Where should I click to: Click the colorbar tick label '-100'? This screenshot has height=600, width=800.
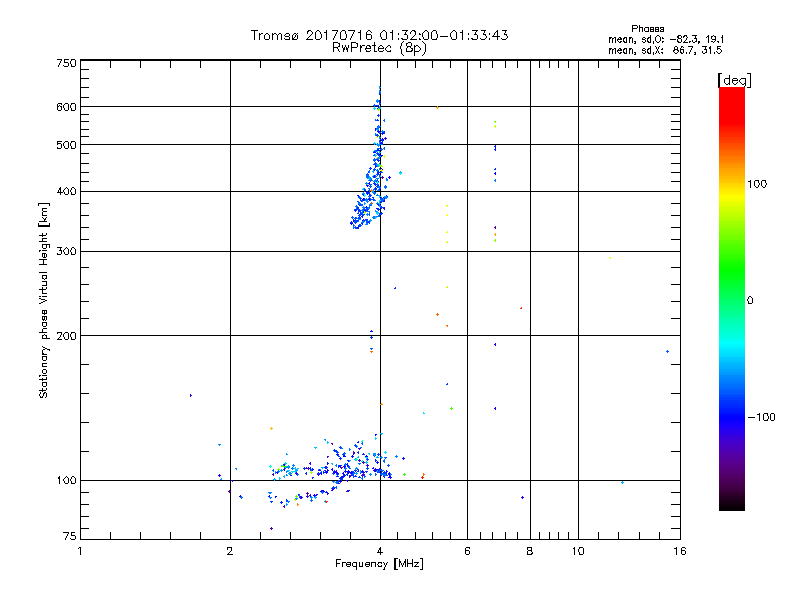[761, 417]
